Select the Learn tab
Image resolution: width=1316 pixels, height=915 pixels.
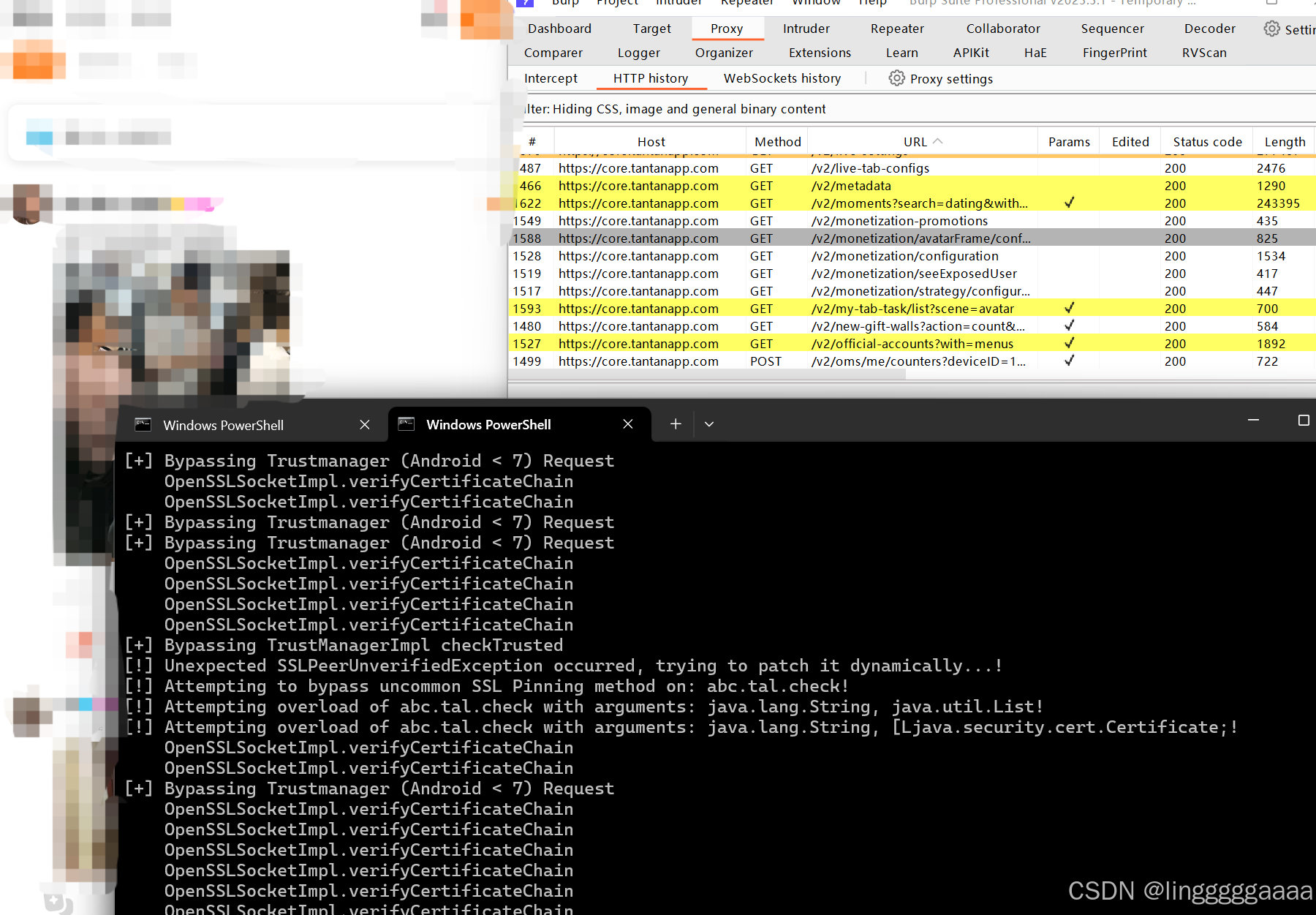[x=901, y=53]
